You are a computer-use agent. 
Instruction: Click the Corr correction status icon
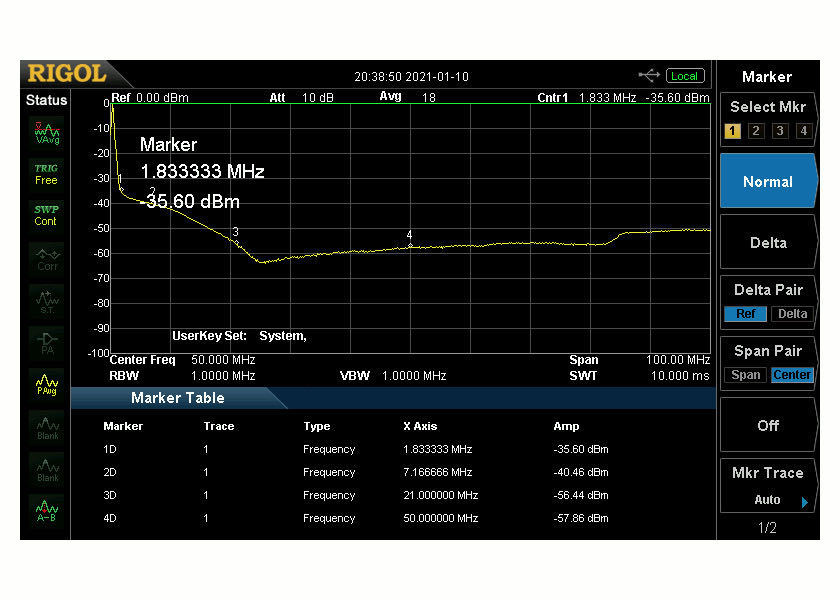click(x=47, y=259)
